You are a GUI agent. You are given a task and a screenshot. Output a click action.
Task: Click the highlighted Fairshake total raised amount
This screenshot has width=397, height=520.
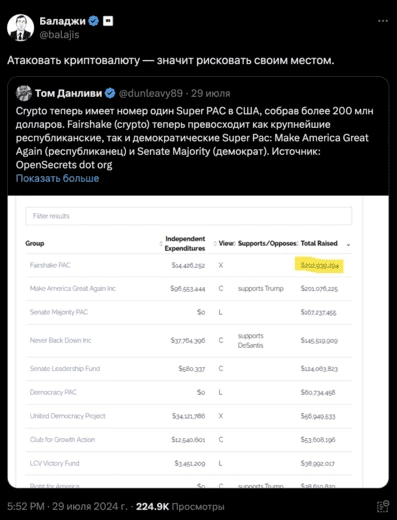coord(319,266)
